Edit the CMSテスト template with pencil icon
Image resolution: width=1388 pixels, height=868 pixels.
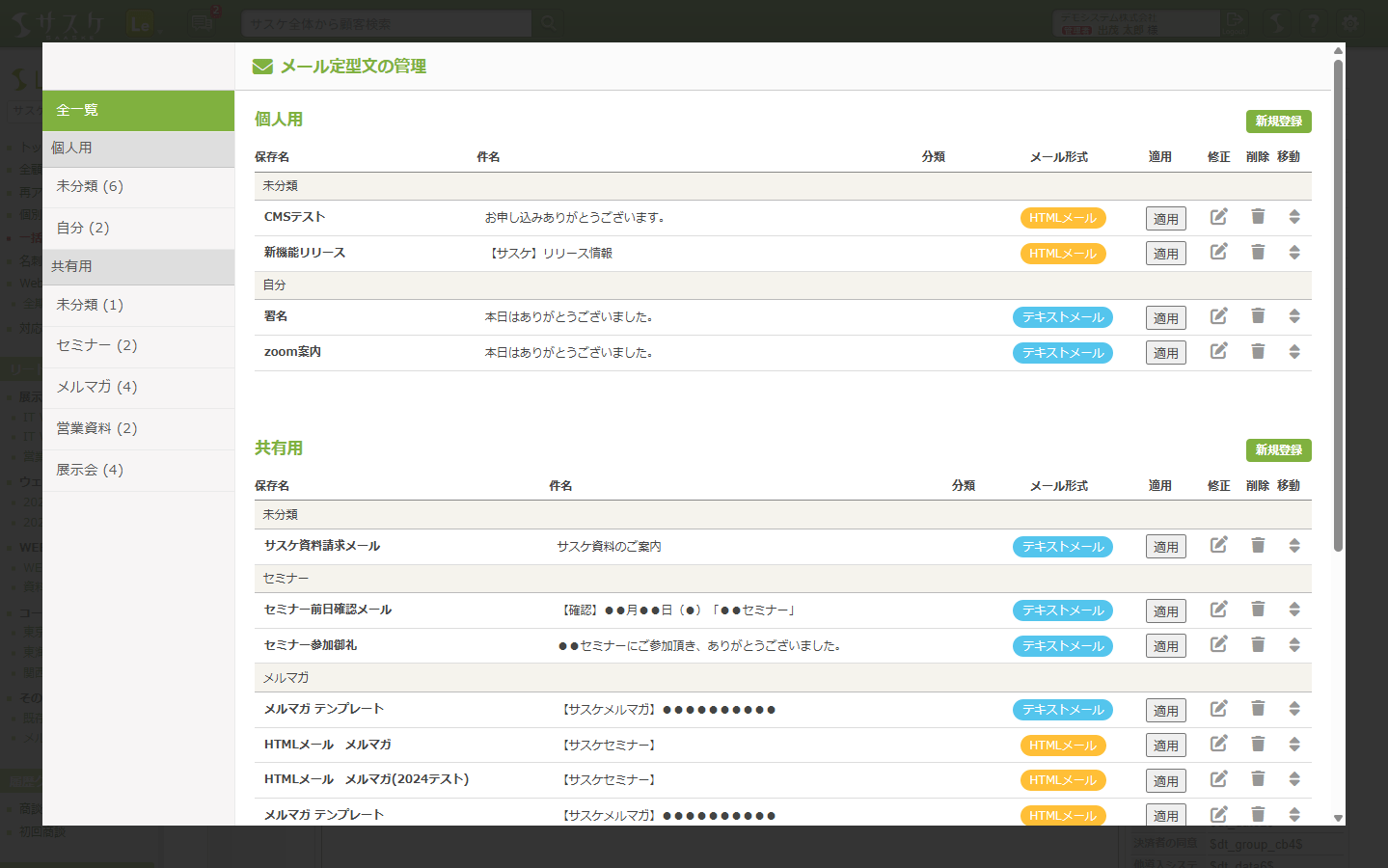coord(1218,217)
